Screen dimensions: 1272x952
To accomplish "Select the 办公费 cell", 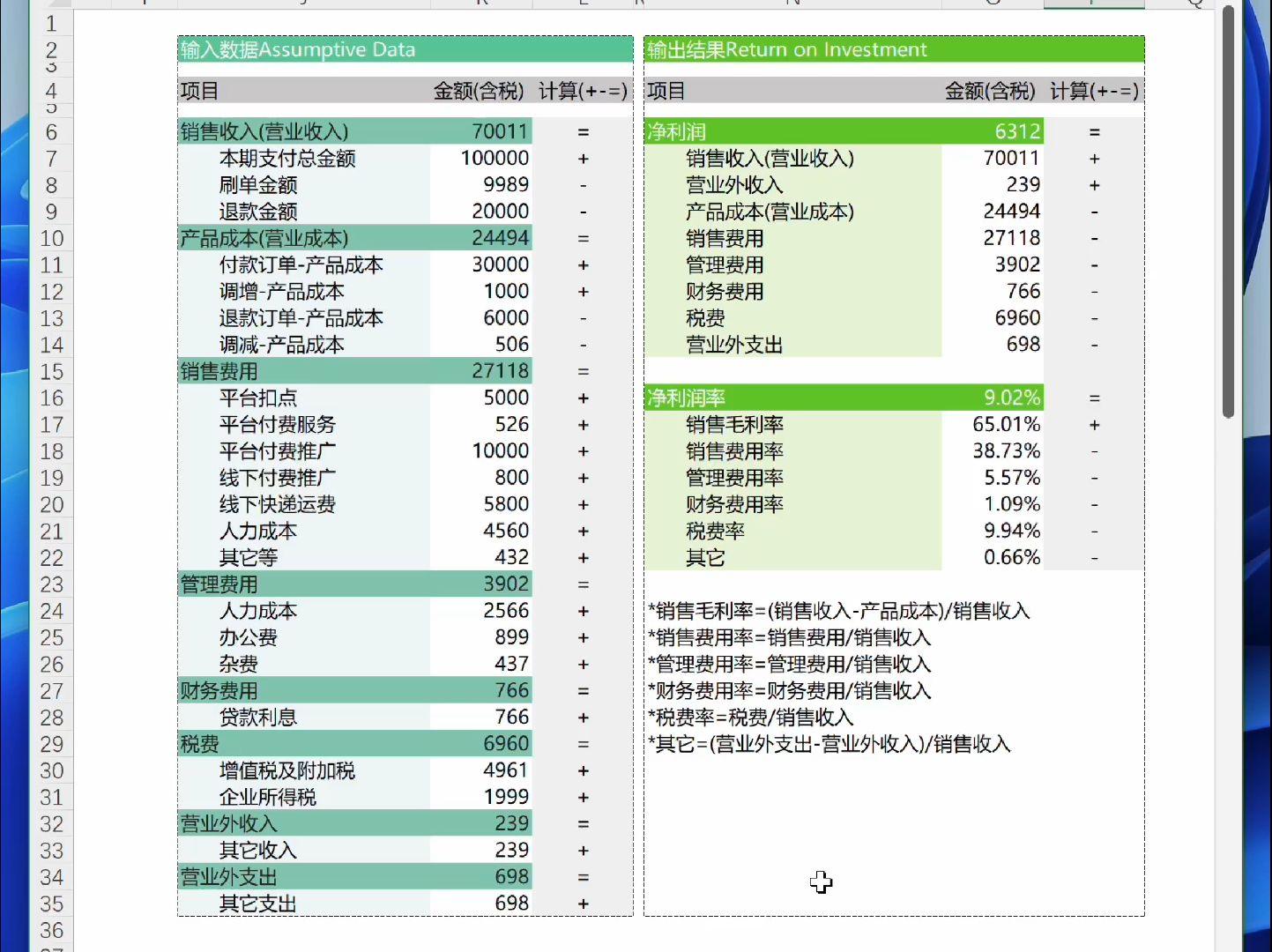I will point(304,637).
